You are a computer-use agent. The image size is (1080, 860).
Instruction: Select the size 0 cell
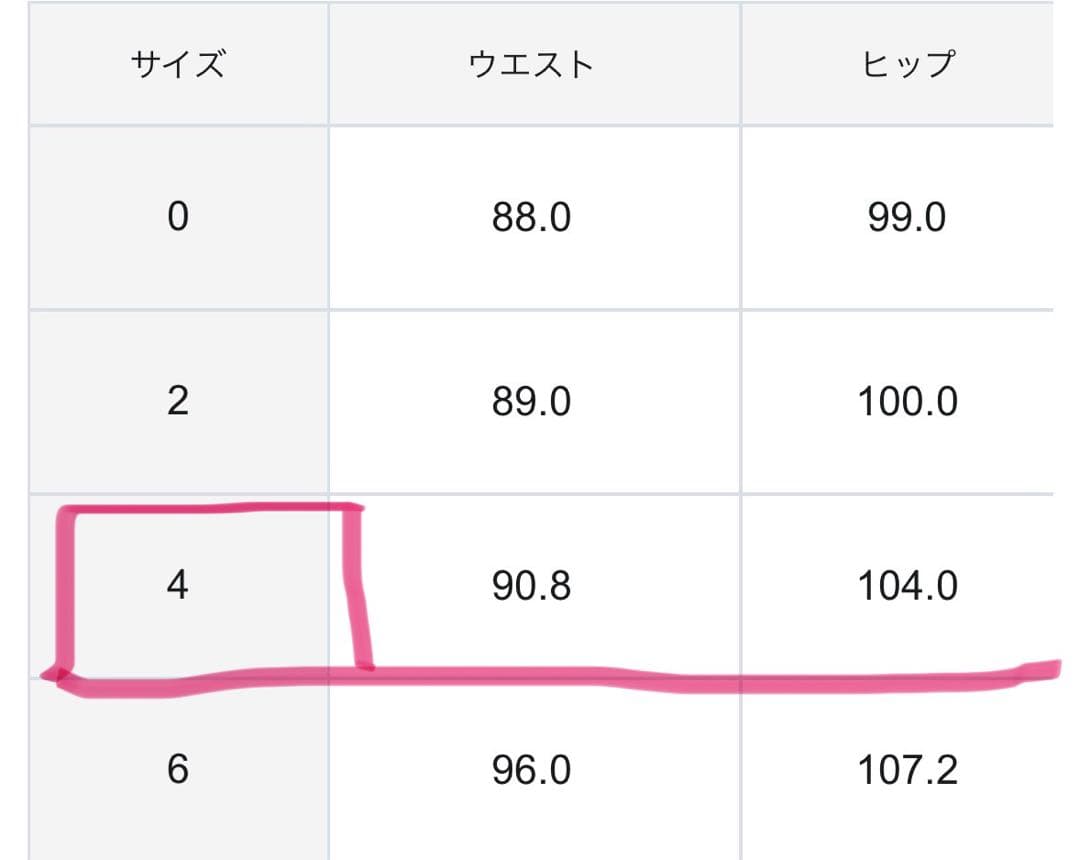177,217
